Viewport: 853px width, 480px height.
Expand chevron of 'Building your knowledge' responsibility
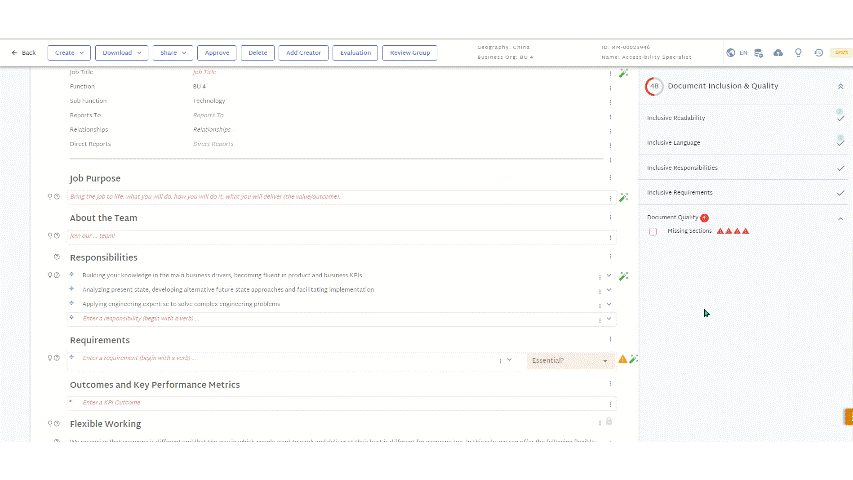click(x=609, y=276)
